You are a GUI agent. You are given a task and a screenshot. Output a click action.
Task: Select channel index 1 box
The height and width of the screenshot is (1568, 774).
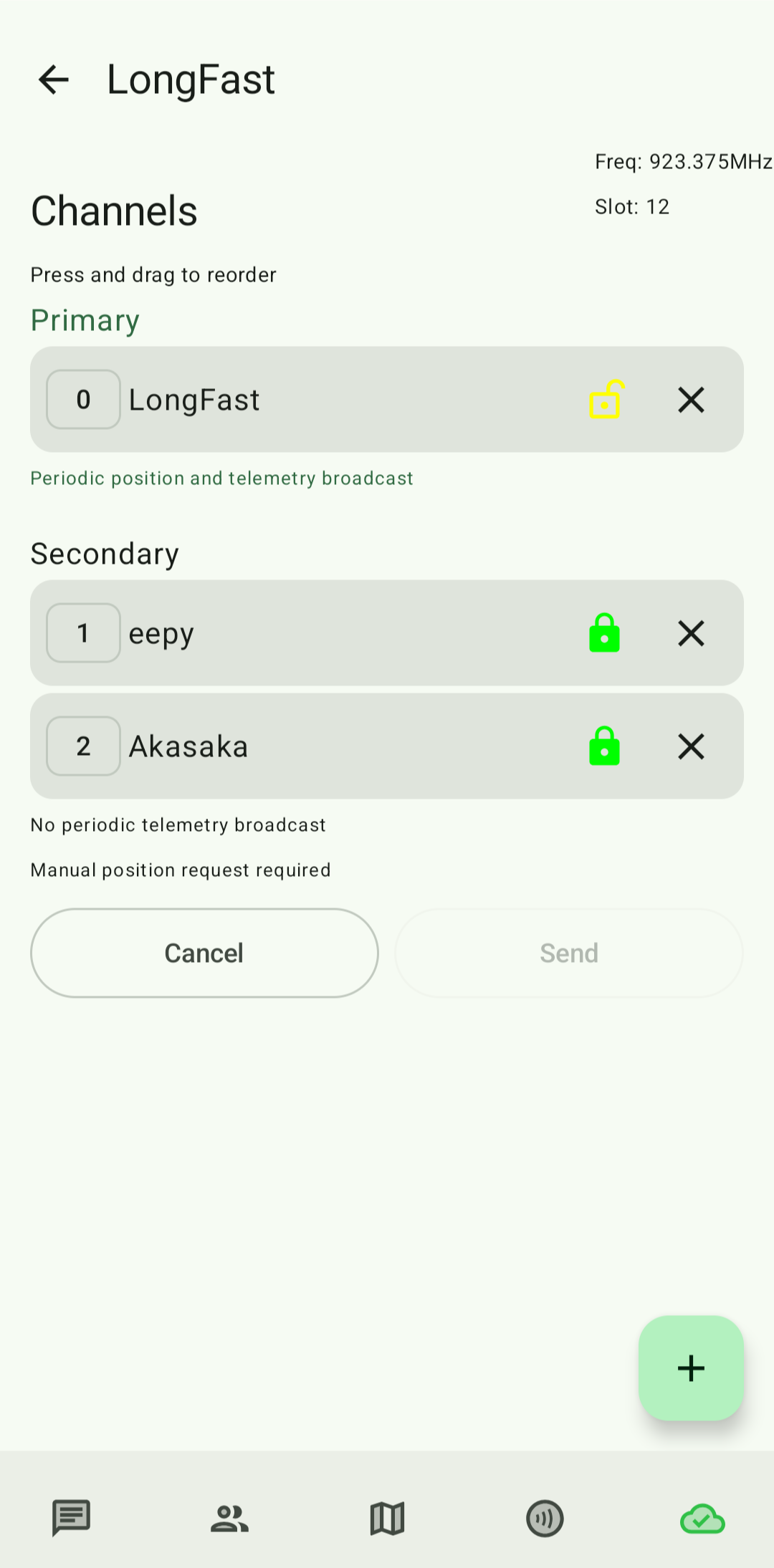point(83,633)
